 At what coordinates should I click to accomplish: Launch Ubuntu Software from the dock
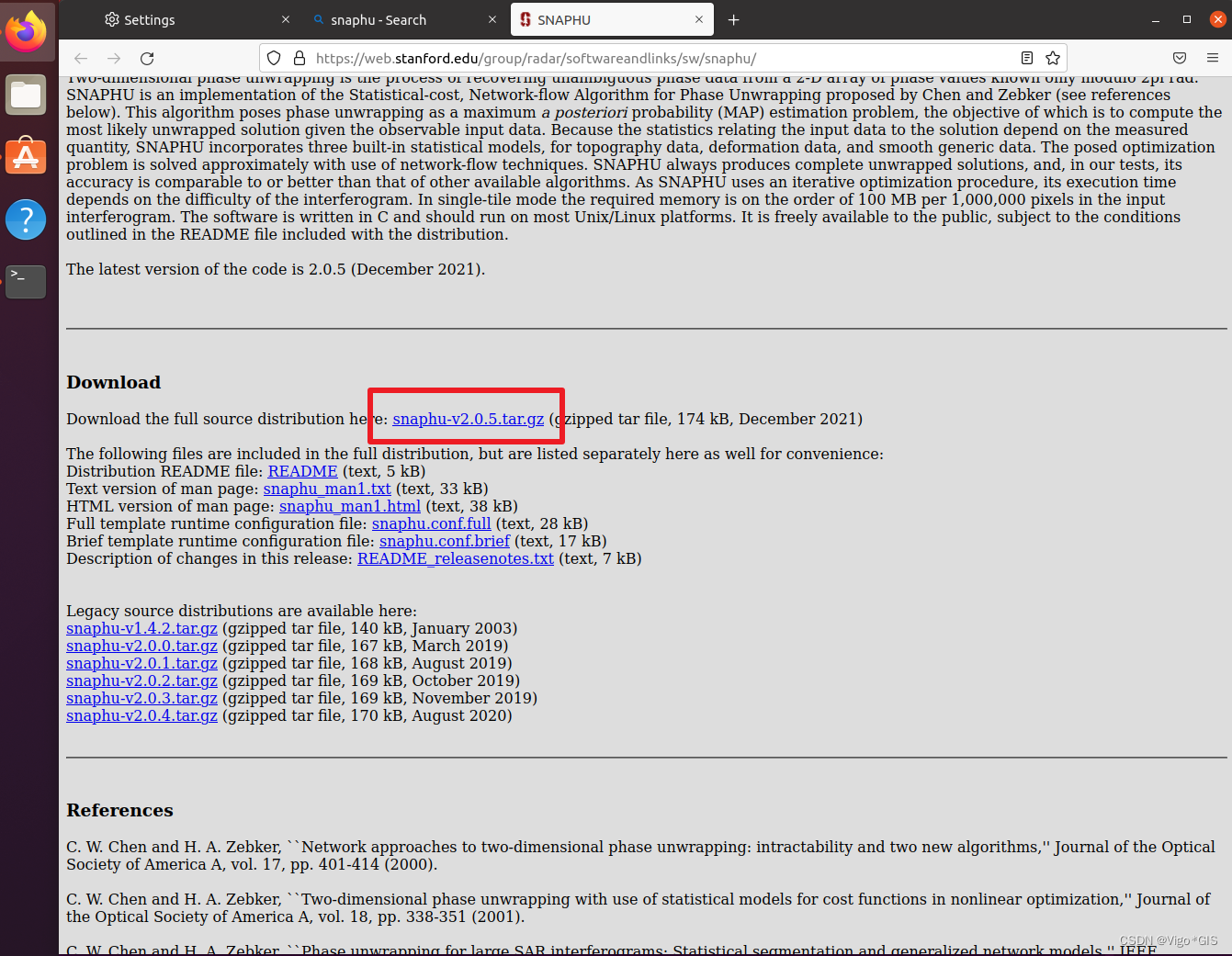(26, 157)
